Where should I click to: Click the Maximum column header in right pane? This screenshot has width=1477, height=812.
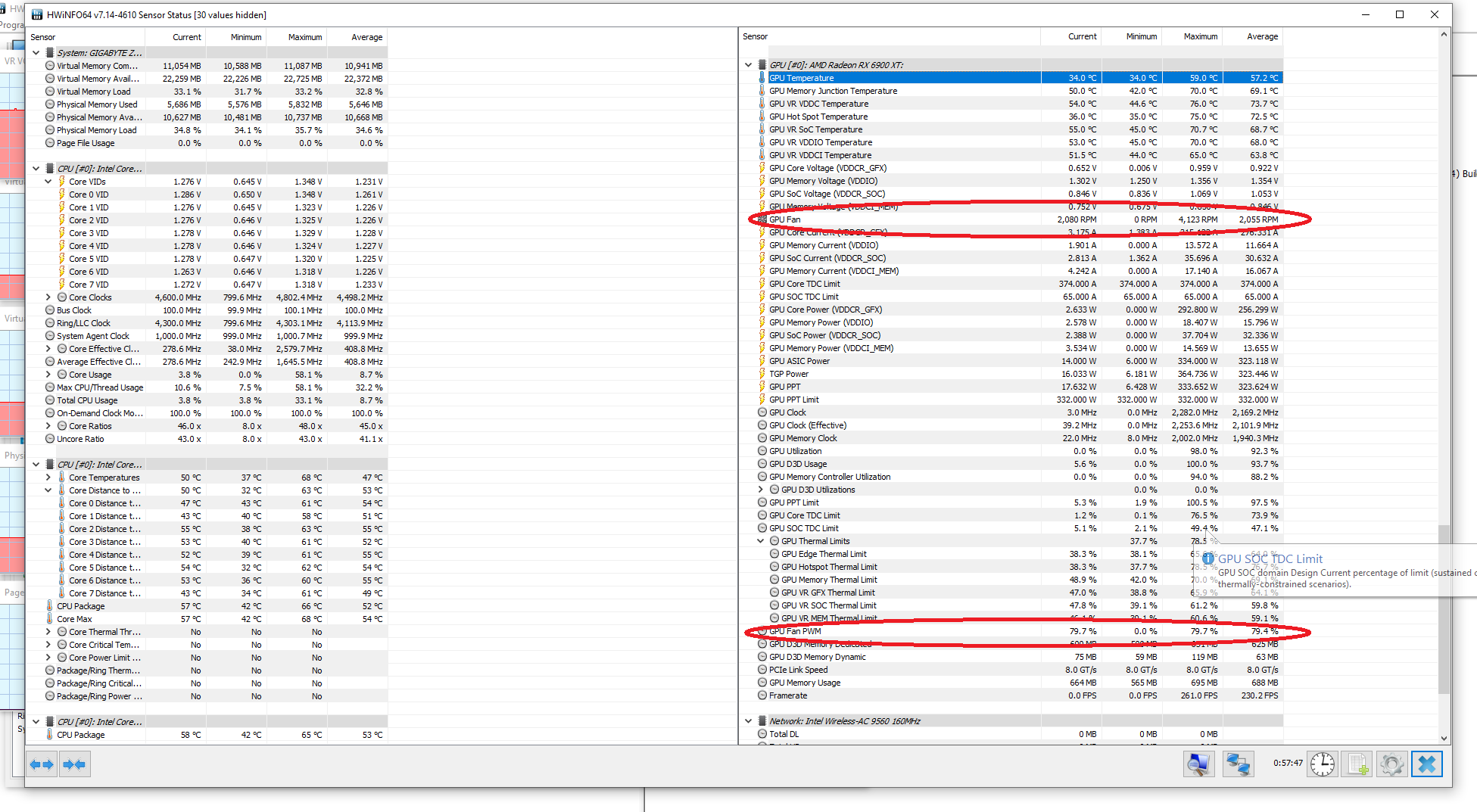[1192, 36]
